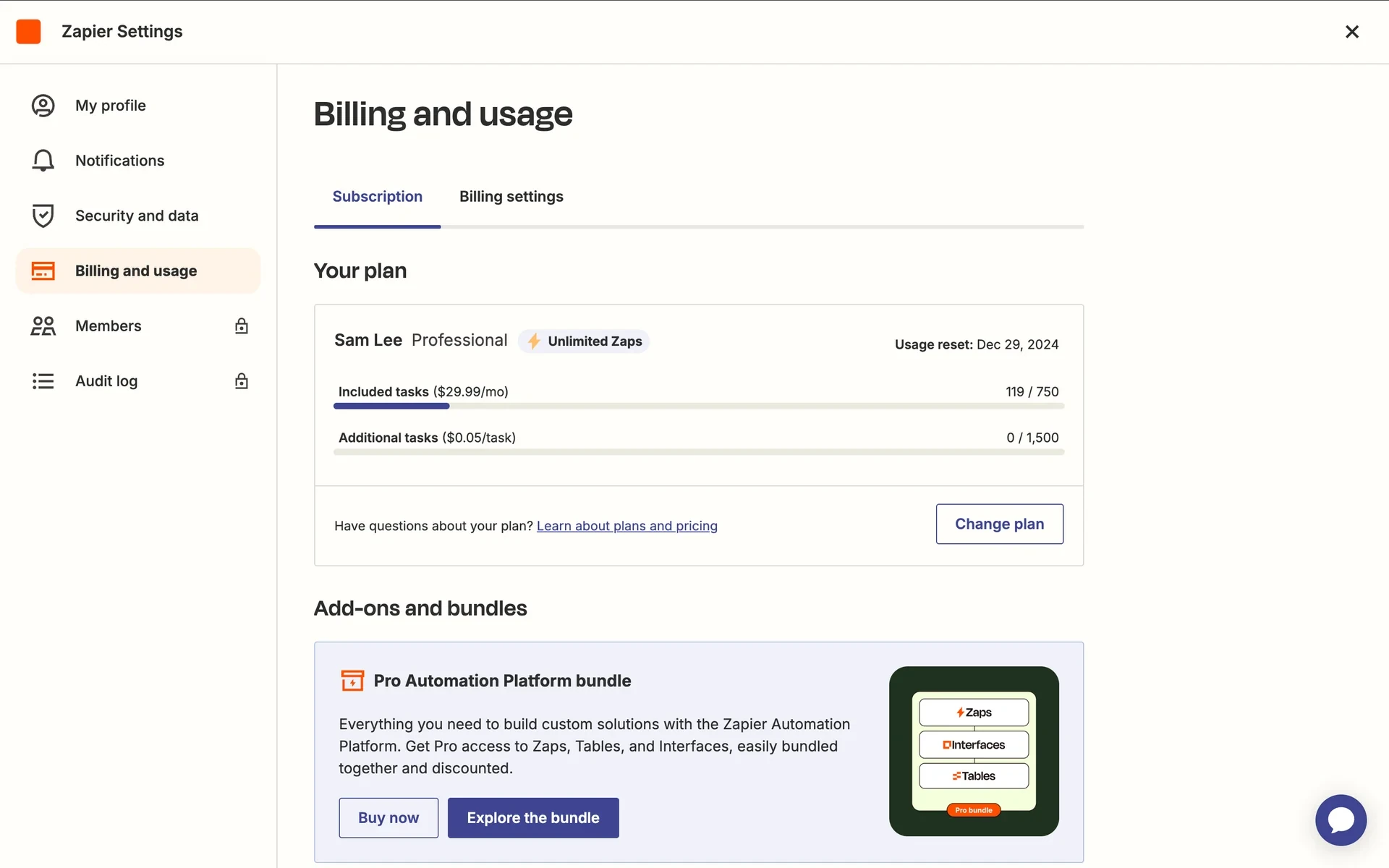The width and height of the screenshot is (1389, 868).
Task: Open the Members section
Action: pyautogui.click(x=137, y=326)
